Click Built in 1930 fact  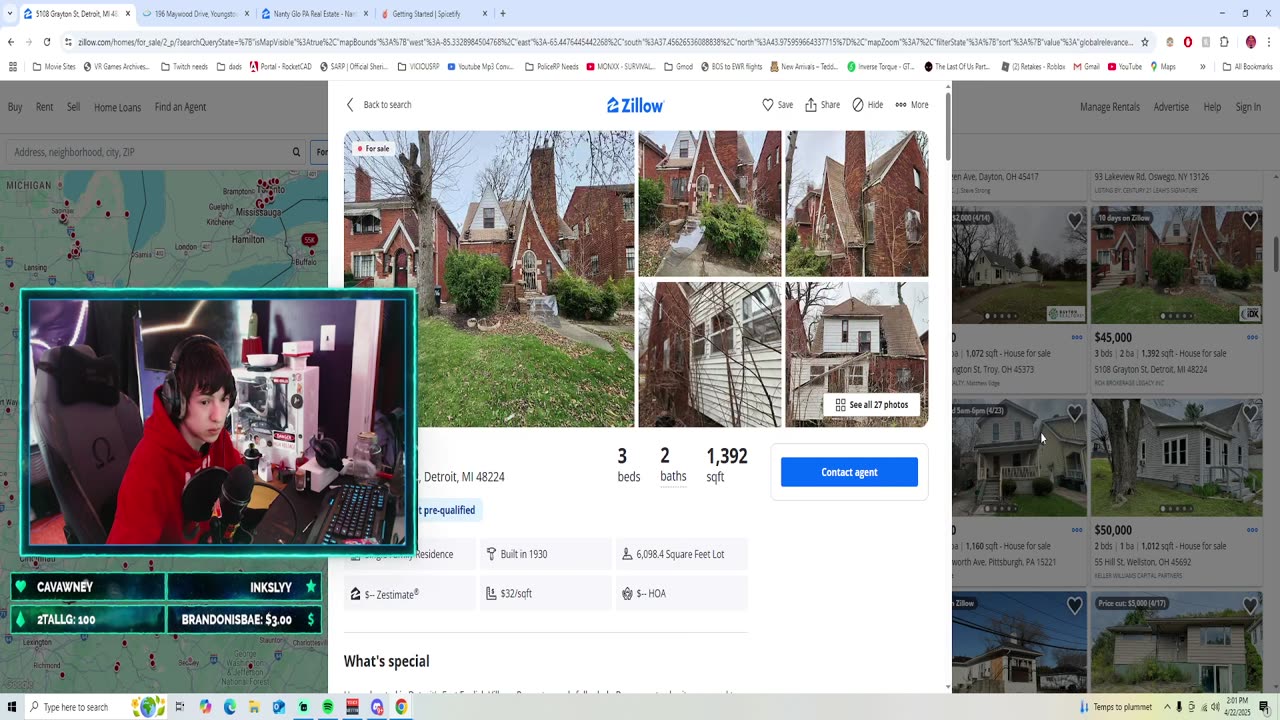pos(546,554)
